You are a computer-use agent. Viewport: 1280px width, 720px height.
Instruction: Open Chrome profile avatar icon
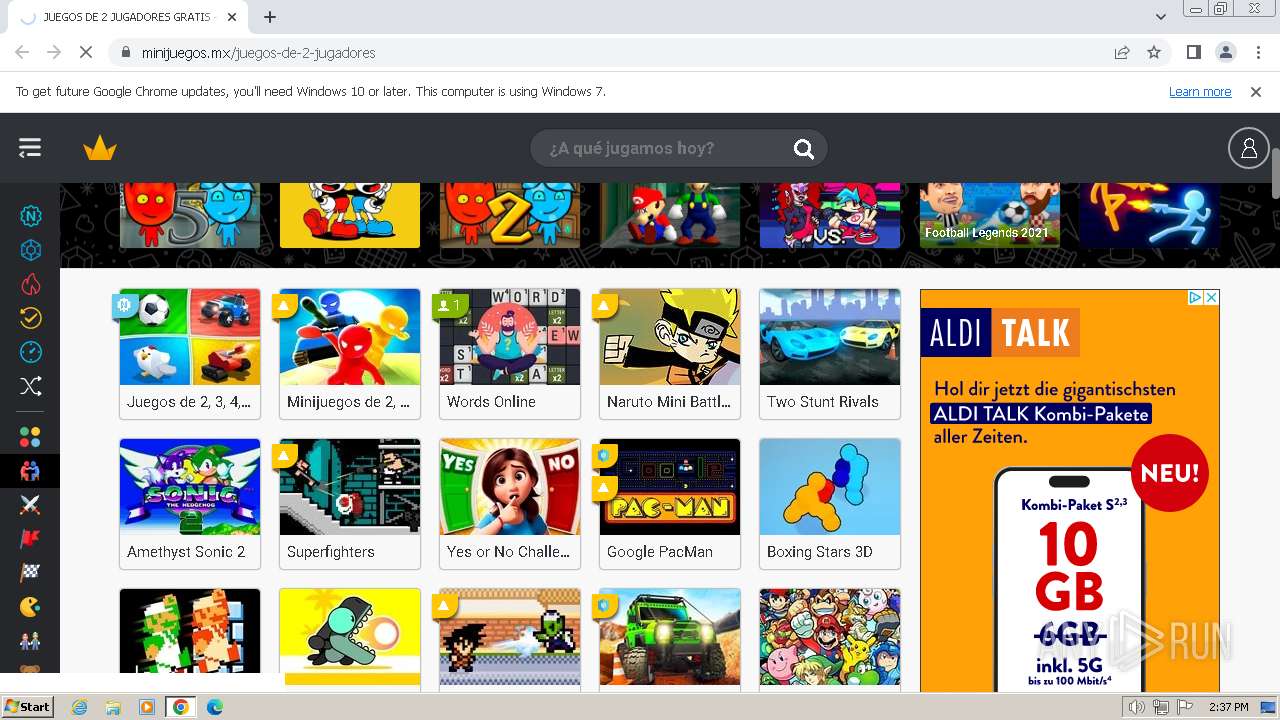pos(1225,52)
